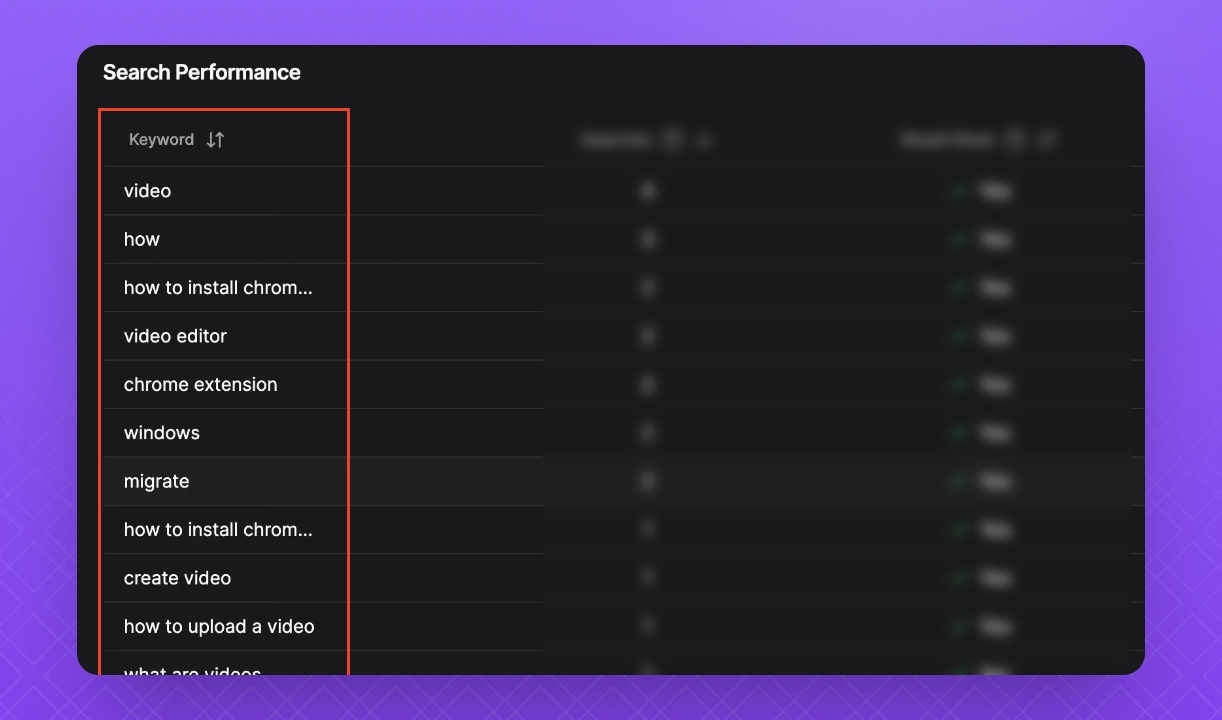The width and height of the screenshot is (1222, 720).
Task: Click the sort arrow in the middle column header
Action: (x=704, y=141)
